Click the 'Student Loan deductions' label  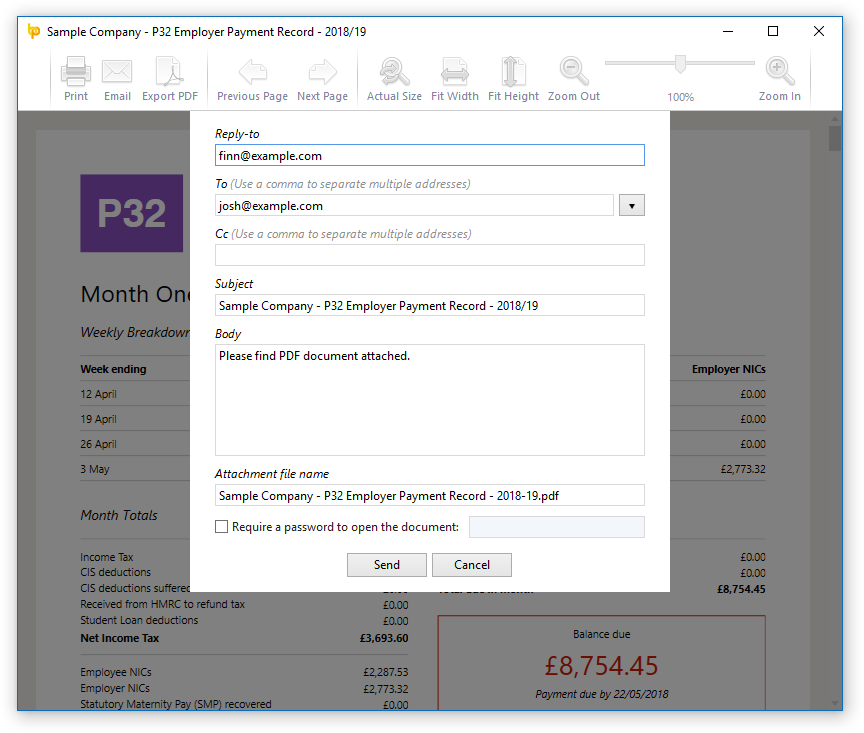click(139, 620)
